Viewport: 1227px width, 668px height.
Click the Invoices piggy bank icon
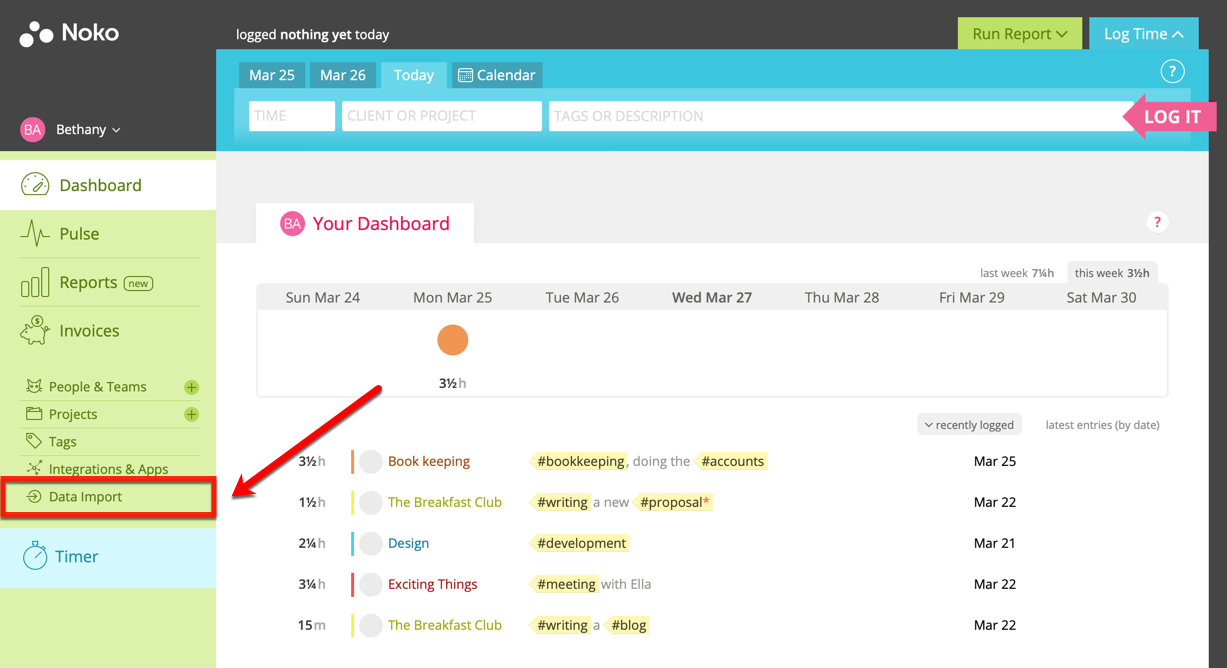coord(35,331)
